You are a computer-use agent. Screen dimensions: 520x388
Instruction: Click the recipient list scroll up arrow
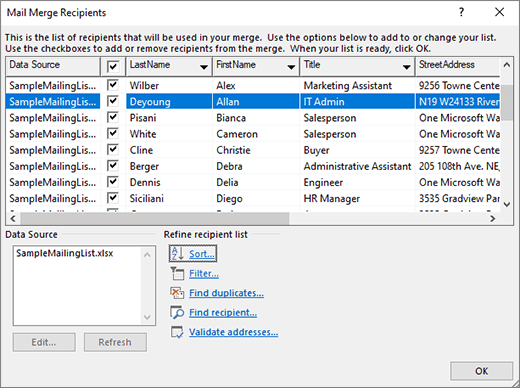click(x=507, y=65)
